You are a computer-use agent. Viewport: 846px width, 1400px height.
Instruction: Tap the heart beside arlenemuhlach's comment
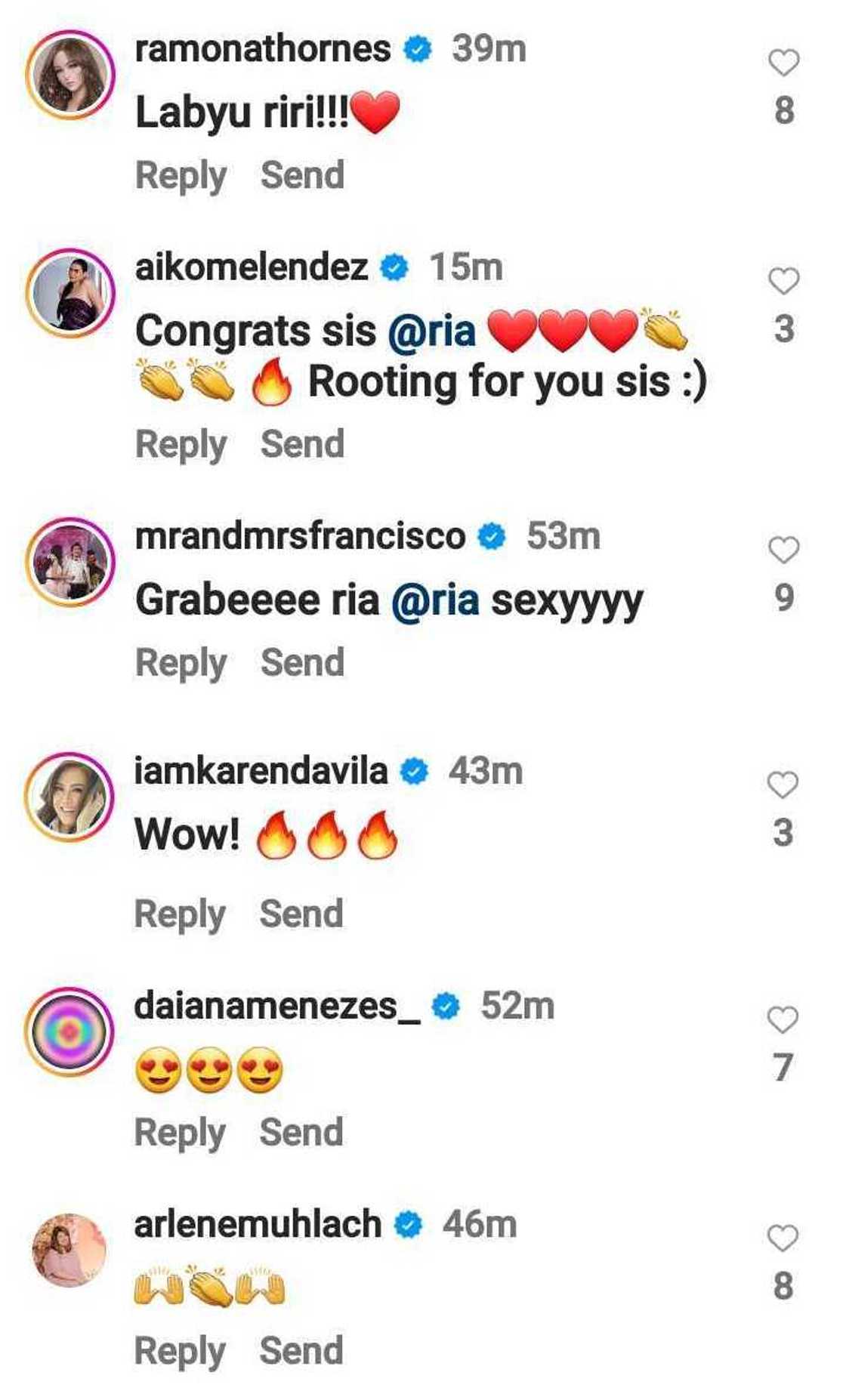(783, 1238)
